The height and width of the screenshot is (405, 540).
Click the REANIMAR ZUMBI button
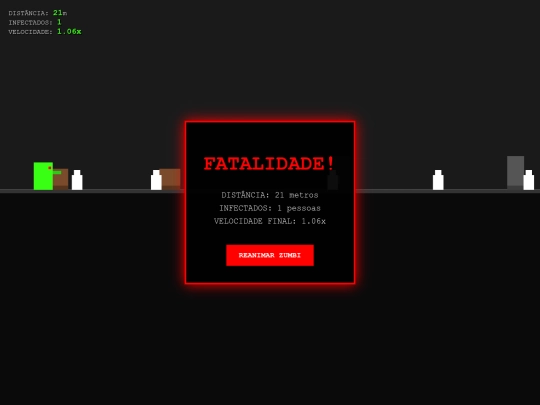(270, 255)
